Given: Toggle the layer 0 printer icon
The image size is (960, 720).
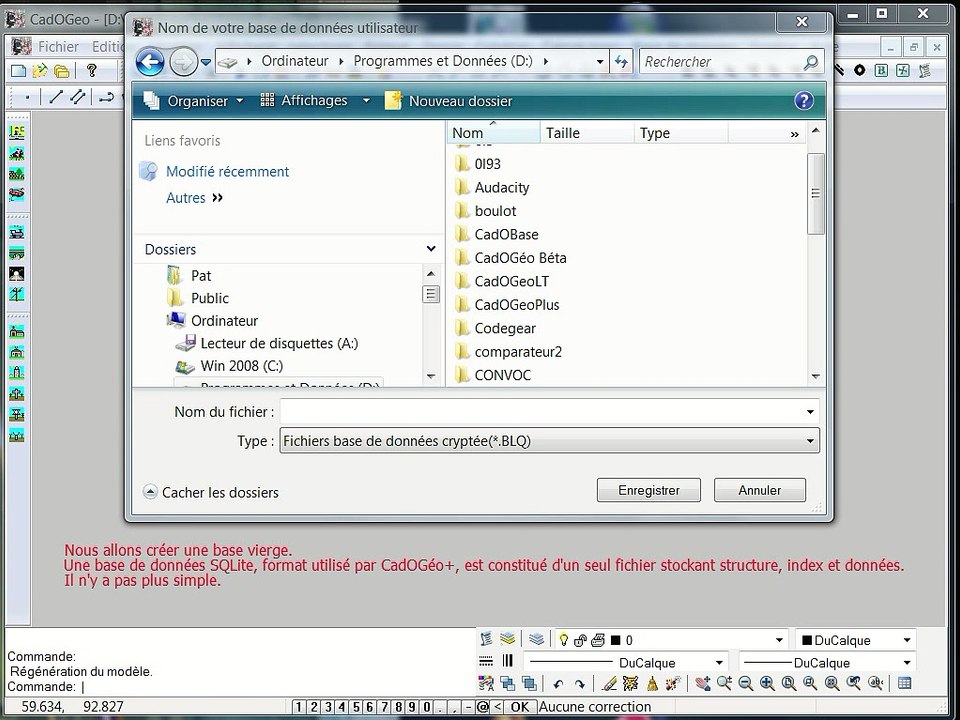Looking at the screenshot, I should pos(598,640).
